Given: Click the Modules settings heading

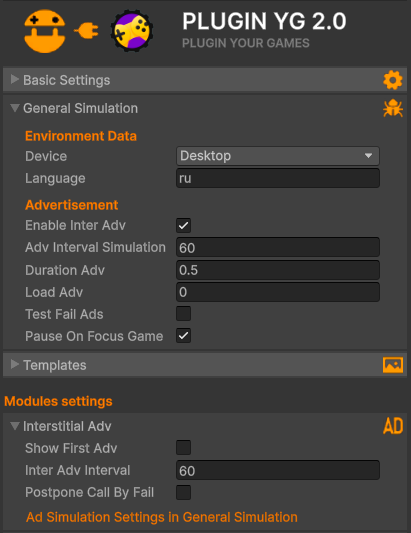Looking at the screenshot, I should pos(58,401).
